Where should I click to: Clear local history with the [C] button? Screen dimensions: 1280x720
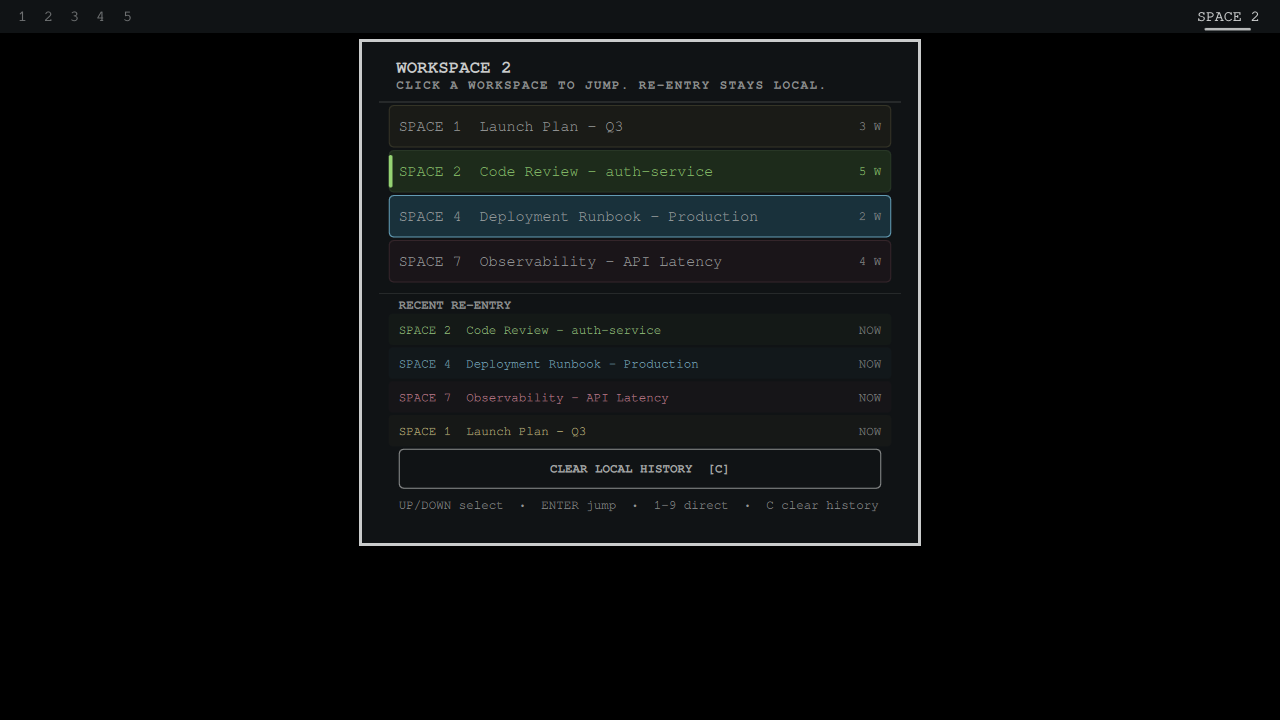point(640,469)
